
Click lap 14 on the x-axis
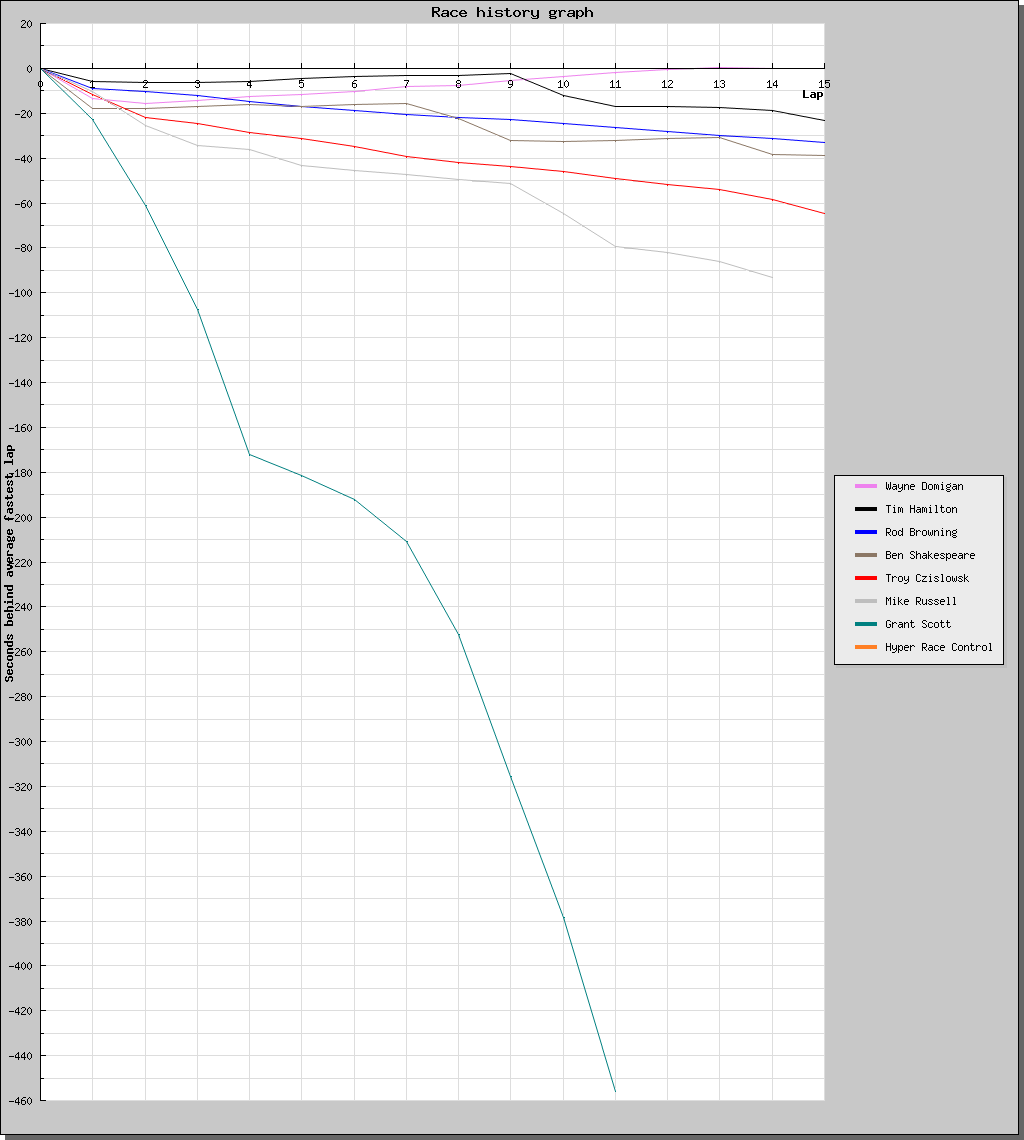click(772, 84)
